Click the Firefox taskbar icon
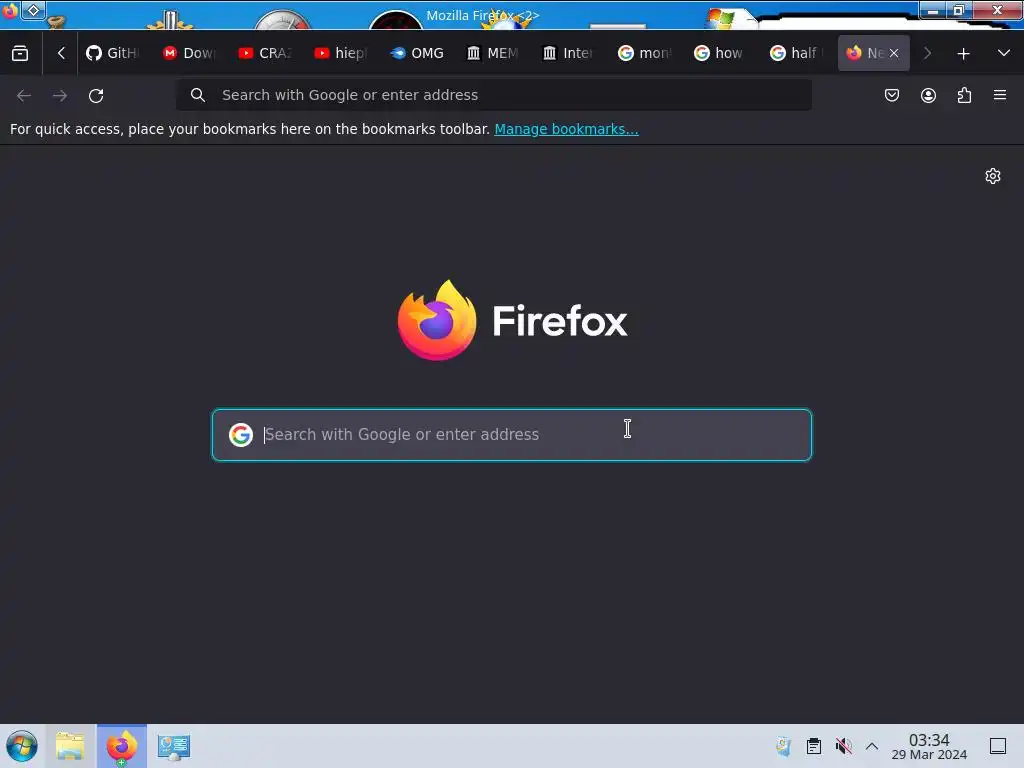This screenshot has height=768, width=1024. pos(122,746)
